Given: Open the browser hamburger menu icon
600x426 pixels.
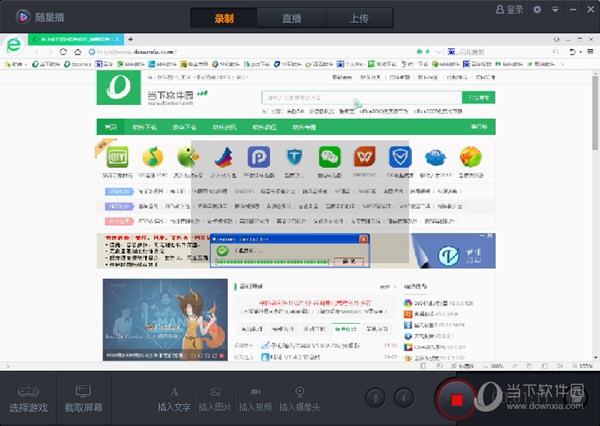Looking at the screenshot, I should click(590, 52).
